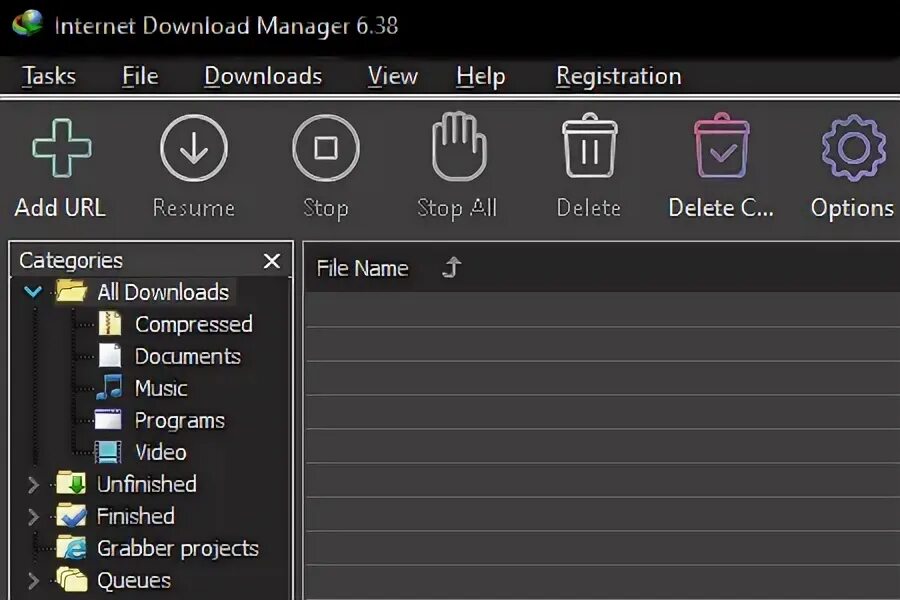Expand the Unfinished category
This screenshot has height=600, width=900.
click(x=33, y=485)
